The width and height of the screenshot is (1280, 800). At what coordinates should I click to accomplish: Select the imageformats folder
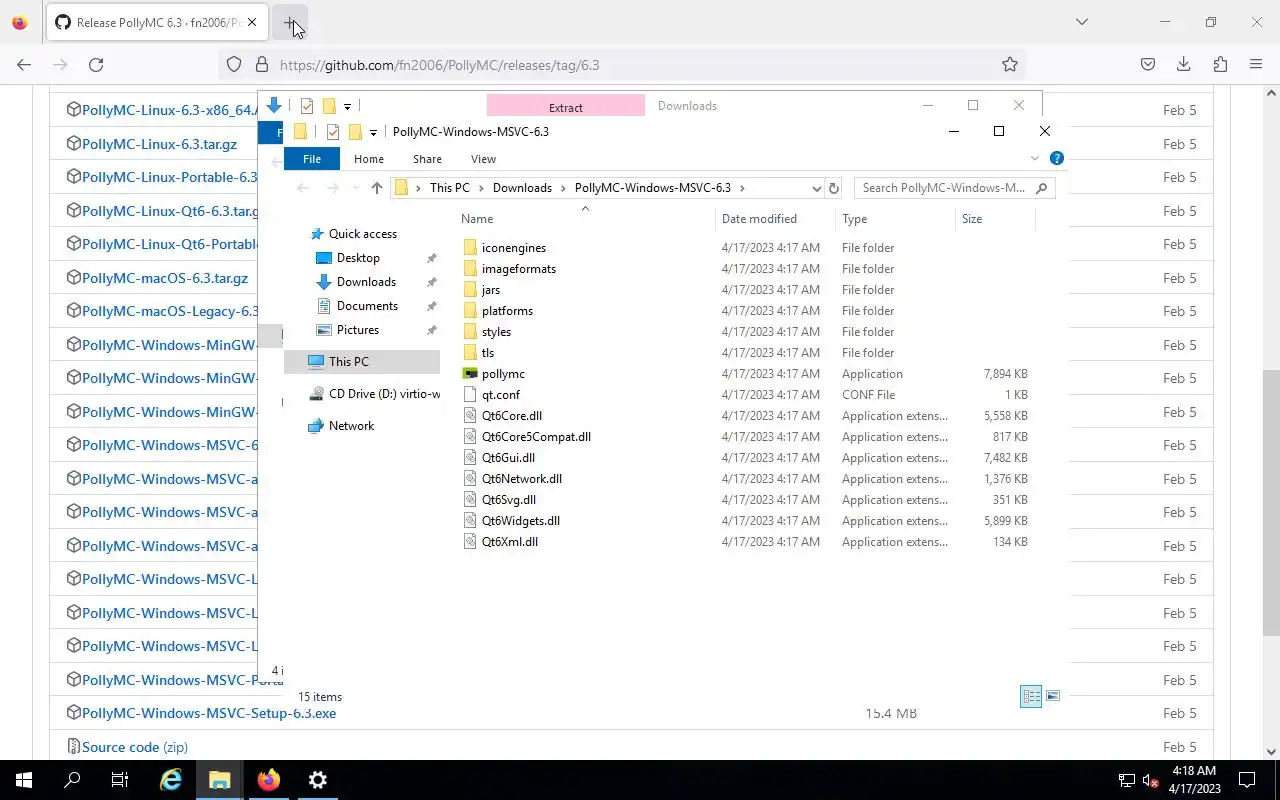[x=518, y=269]
